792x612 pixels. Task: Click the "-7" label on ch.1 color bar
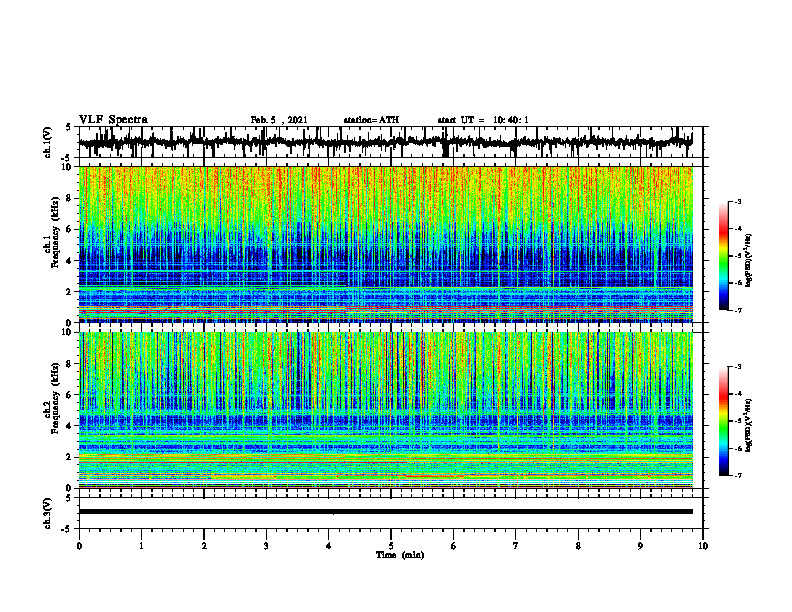[737, 310]
